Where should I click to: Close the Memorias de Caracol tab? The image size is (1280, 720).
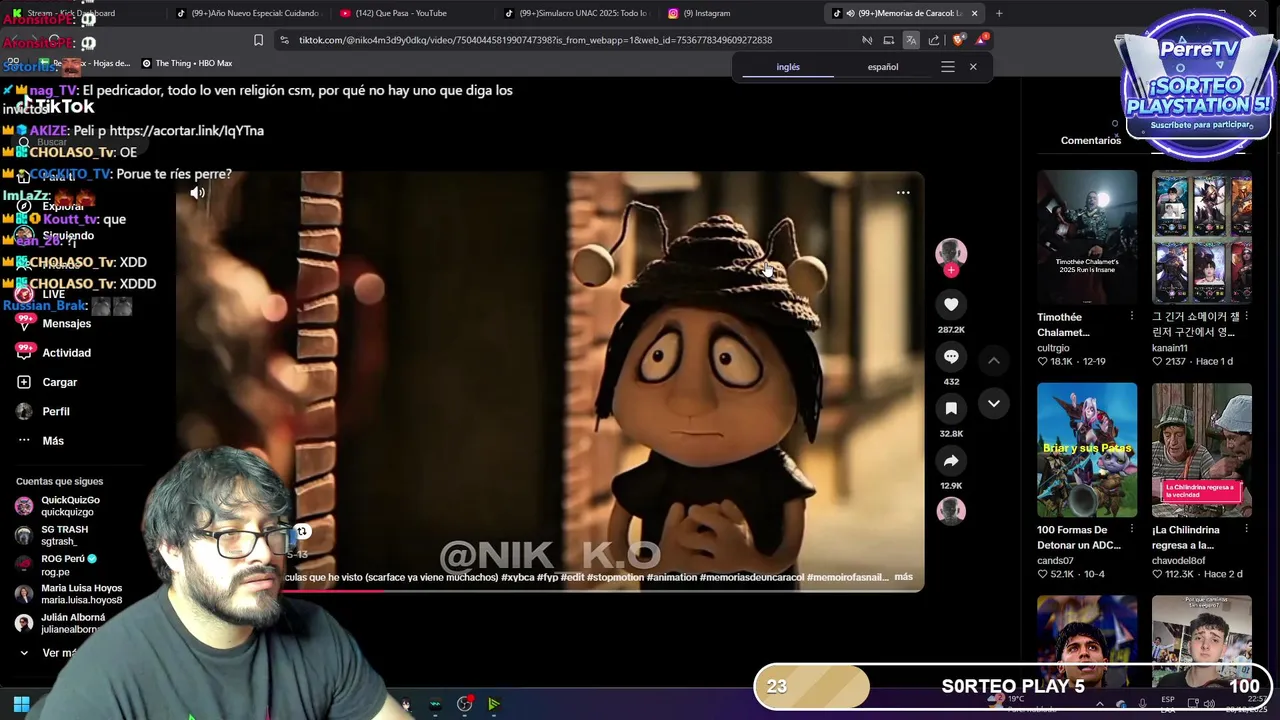974,13
